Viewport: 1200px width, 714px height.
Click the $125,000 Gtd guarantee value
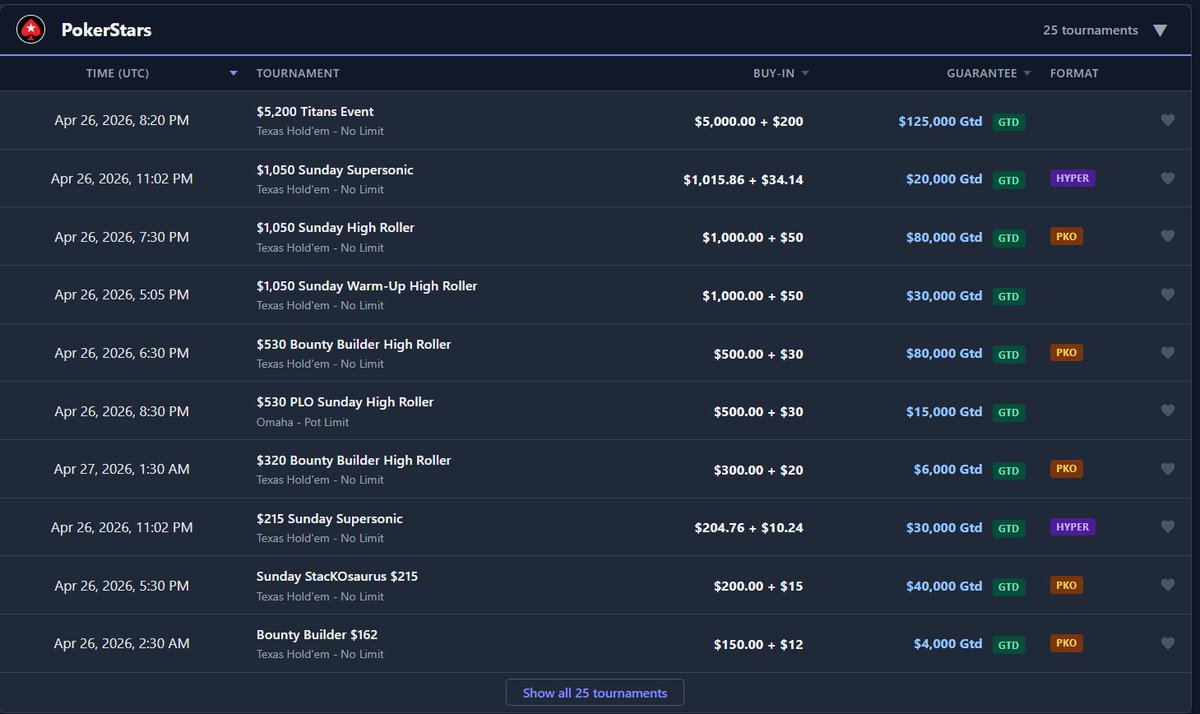click(x=940, y=121)
